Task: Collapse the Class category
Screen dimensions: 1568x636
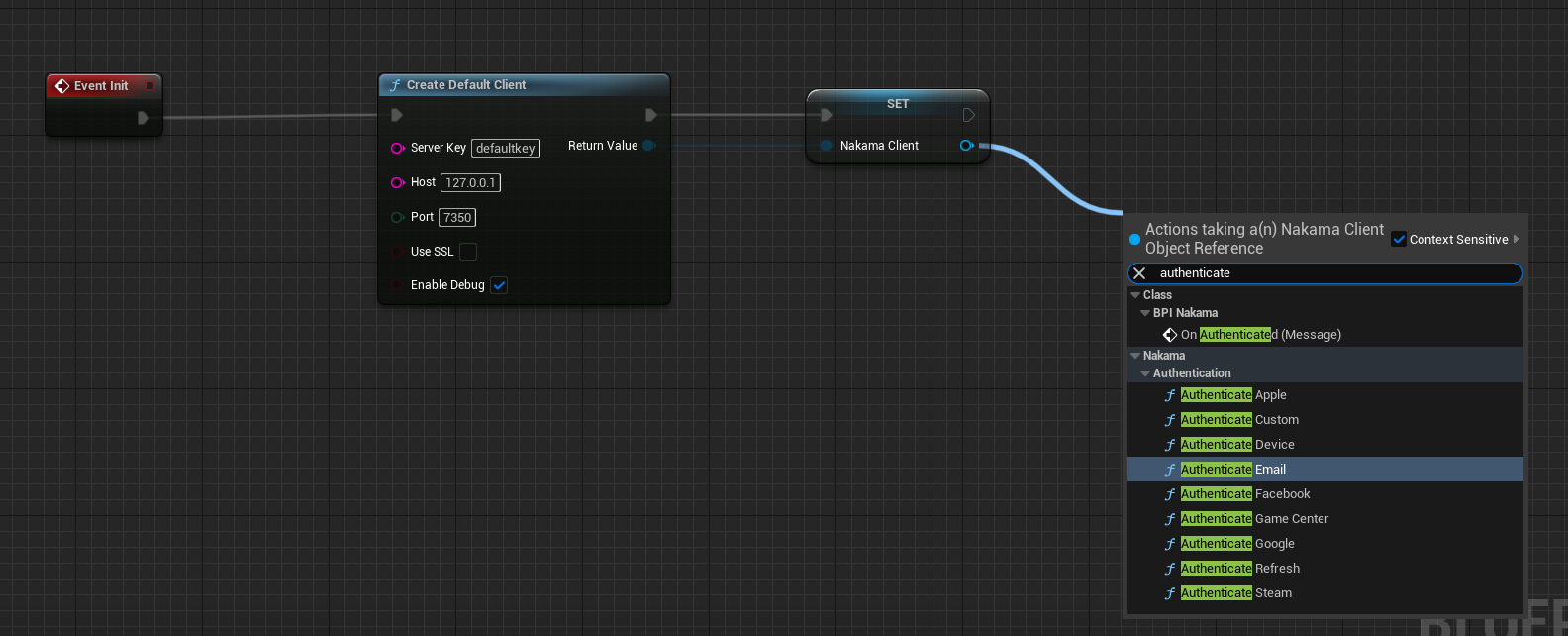Action: [x=1135, y=295]
